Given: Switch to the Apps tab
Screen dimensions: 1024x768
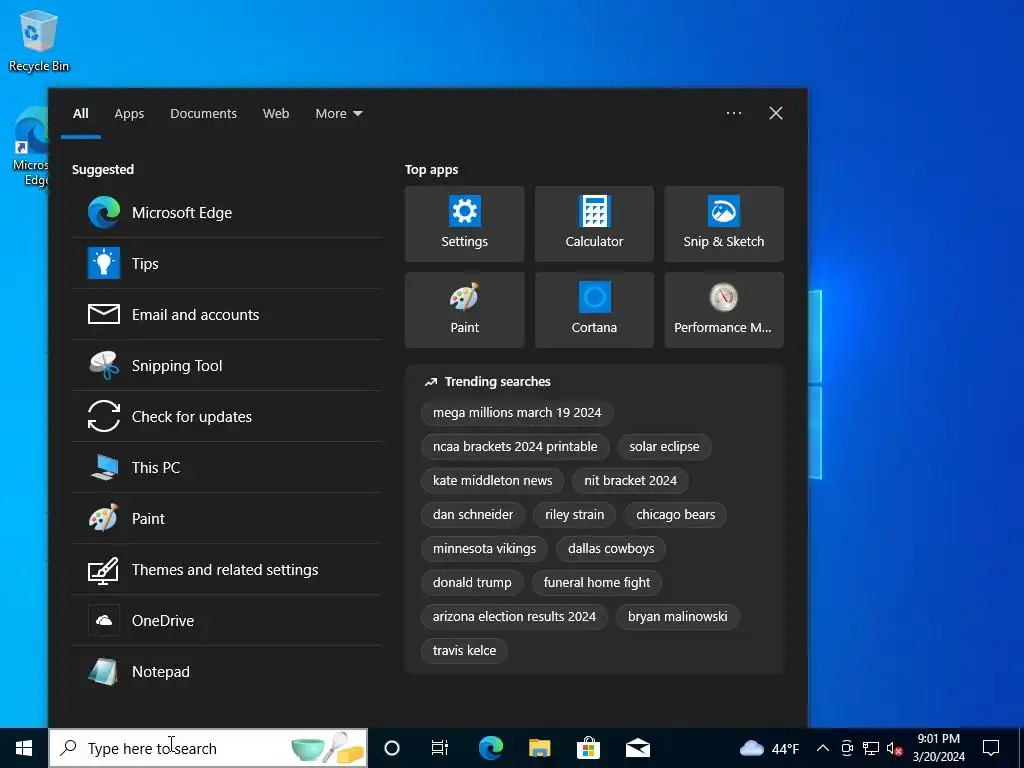Looking at the screenshot, I should coord(129,114).
